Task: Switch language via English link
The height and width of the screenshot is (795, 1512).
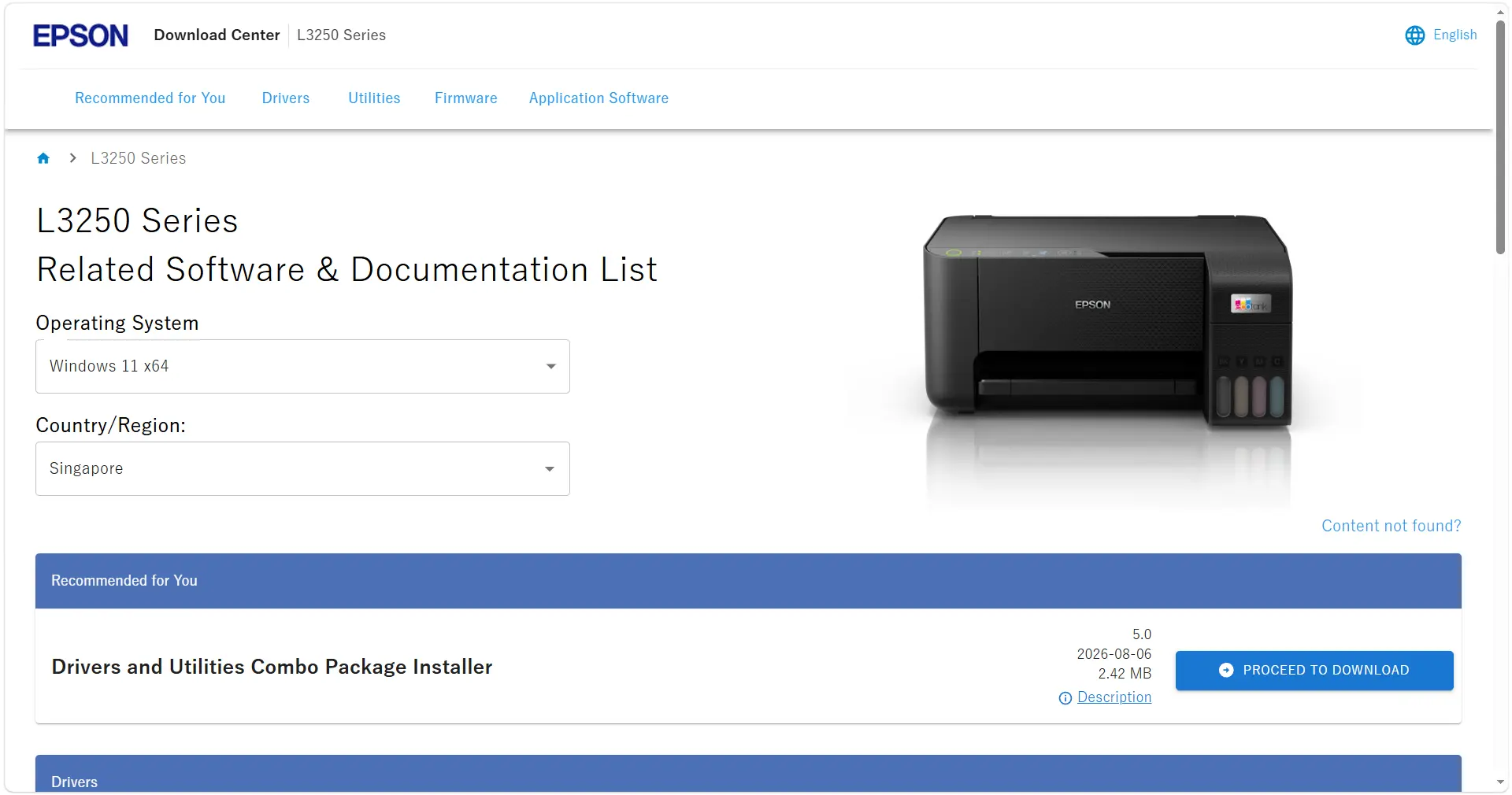Action: tap(1455, 35)
